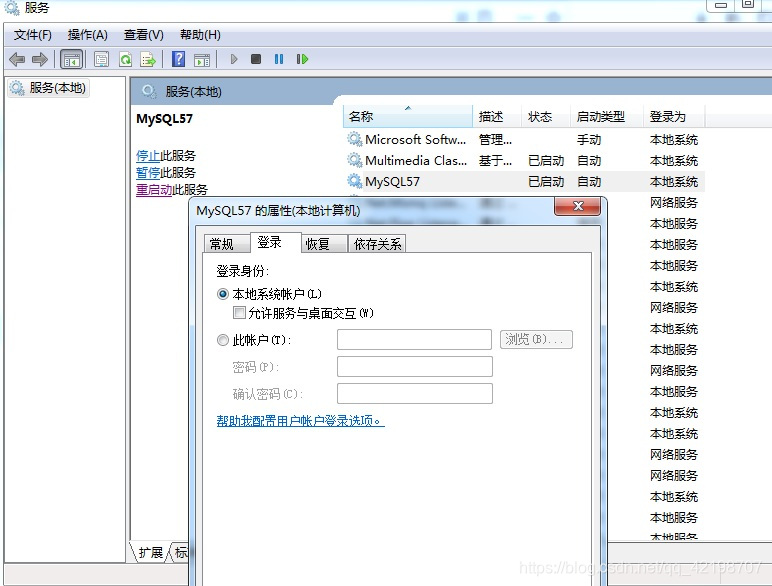Image resolution: width=772 pixels, height=586 pixels.
Task: Click the Forward arrow toolbar icon
Action: point(39,60)
